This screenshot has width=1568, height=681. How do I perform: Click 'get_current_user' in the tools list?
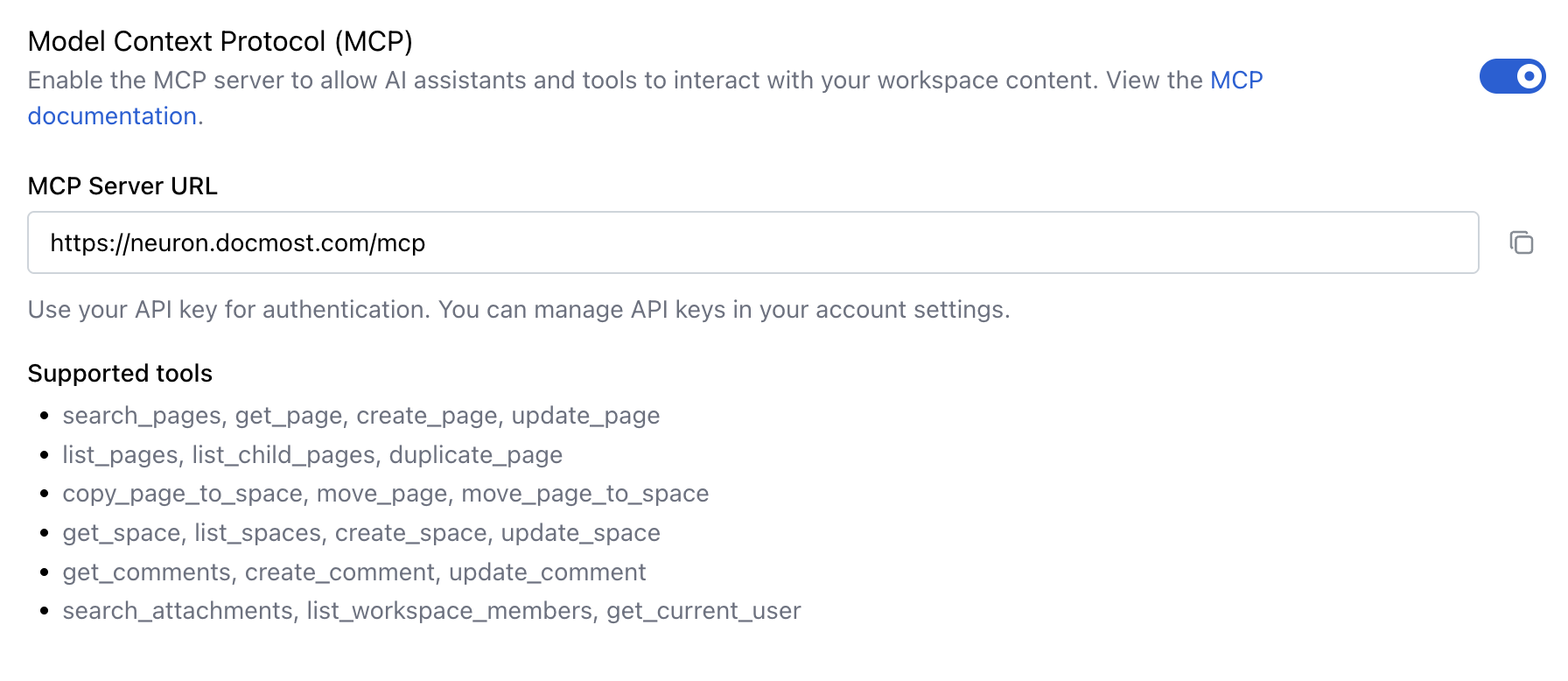click(x=703, y=611)
